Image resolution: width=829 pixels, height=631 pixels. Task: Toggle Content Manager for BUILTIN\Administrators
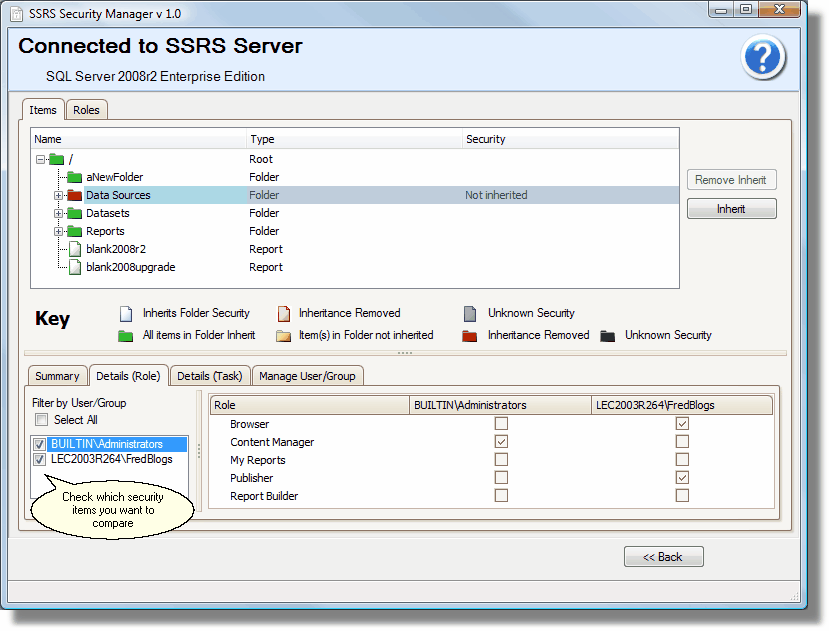click(501, 442)
